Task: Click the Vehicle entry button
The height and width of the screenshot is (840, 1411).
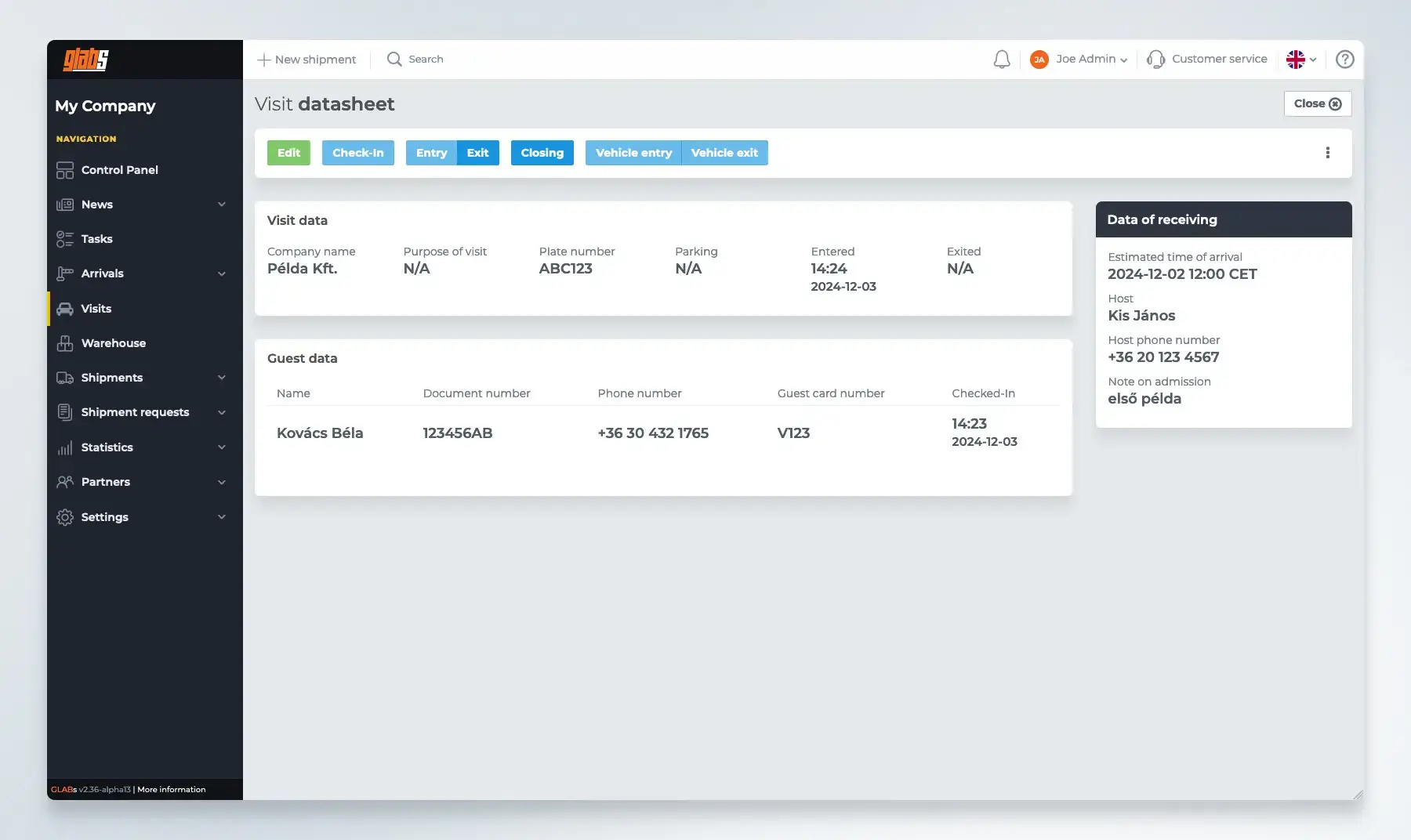Action: coord(633,153)
